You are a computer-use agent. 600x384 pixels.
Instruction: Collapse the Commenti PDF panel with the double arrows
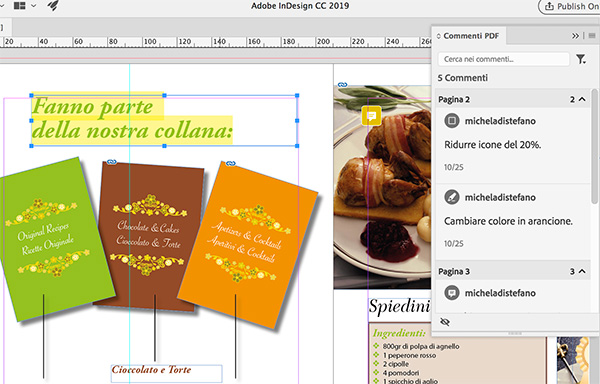tap(575, 36)
